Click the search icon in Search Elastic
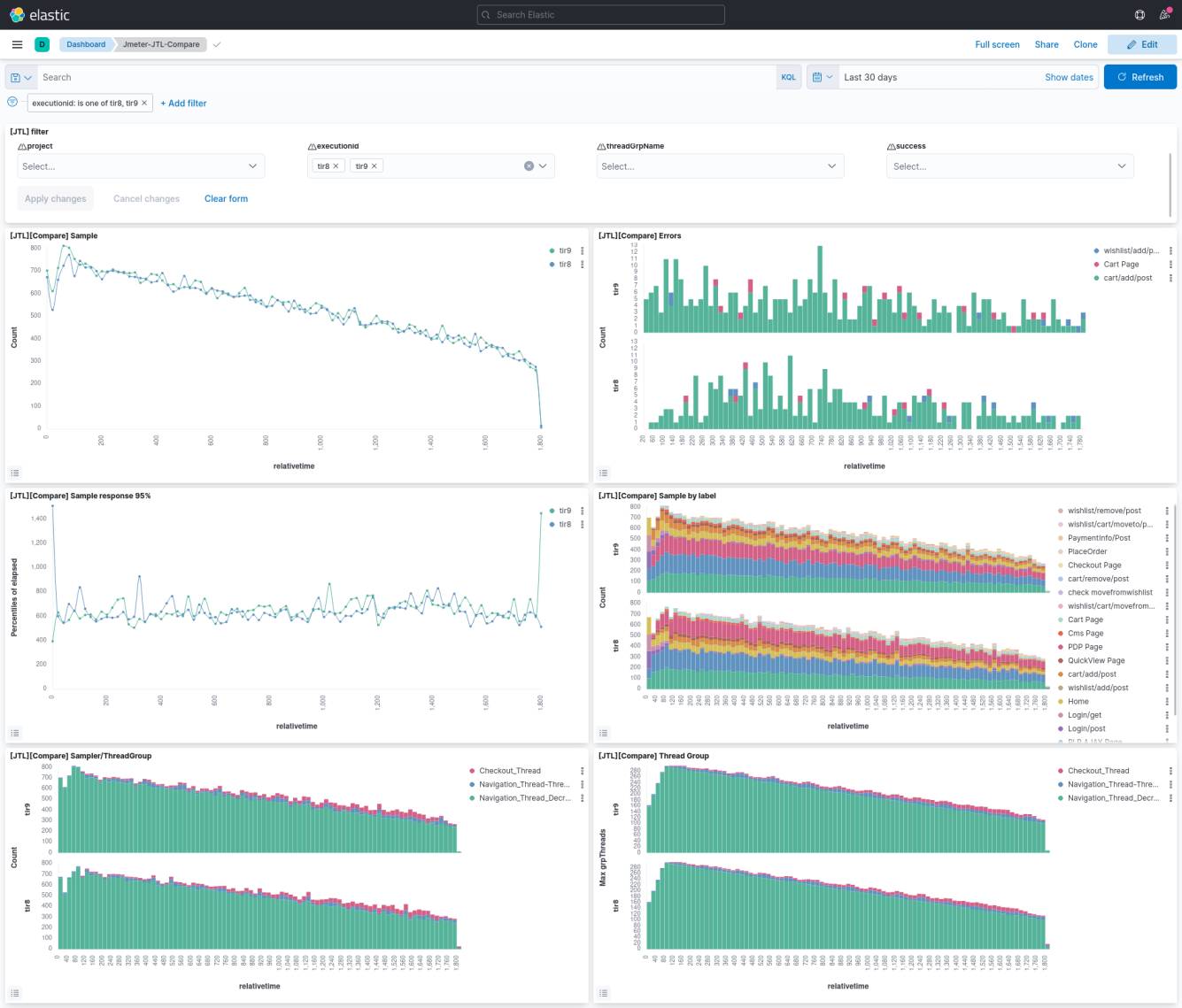 click(485, 14)
